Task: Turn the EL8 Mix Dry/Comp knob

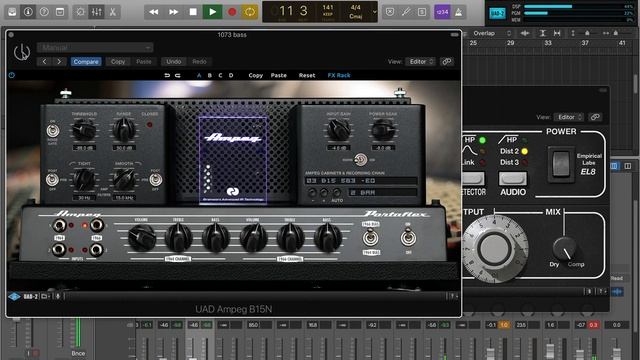Action: (x=565, y=248)
